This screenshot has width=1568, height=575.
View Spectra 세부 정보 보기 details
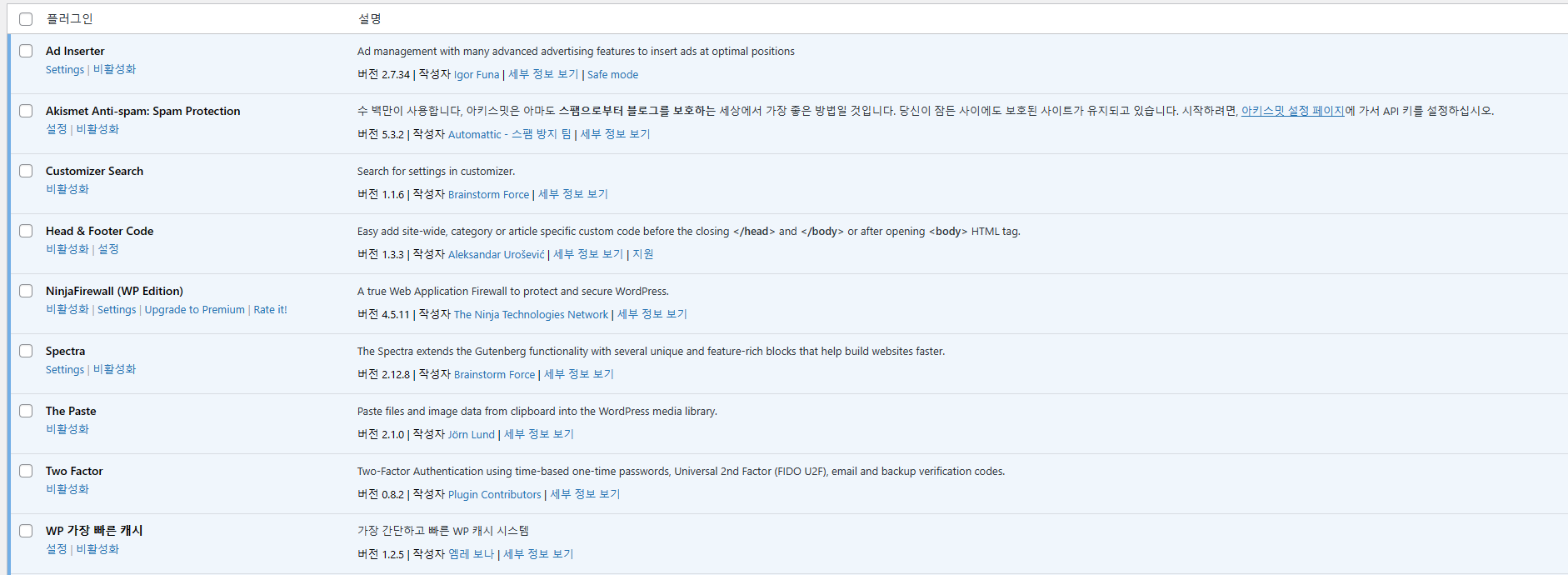[x=579, y=375]
